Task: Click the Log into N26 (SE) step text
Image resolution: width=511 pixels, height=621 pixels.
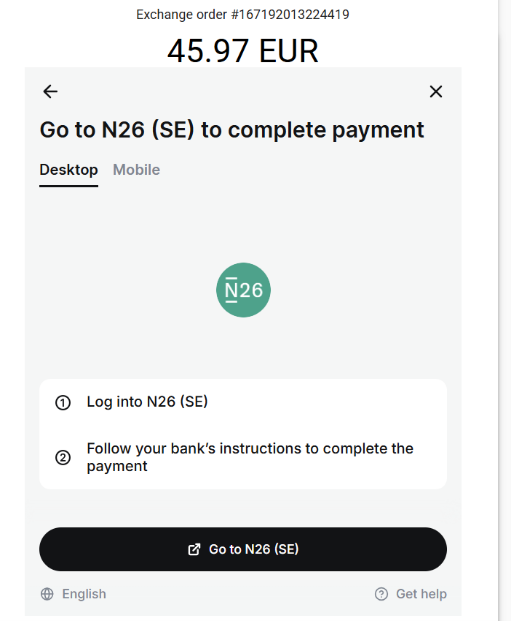Action: click(147, 402)
